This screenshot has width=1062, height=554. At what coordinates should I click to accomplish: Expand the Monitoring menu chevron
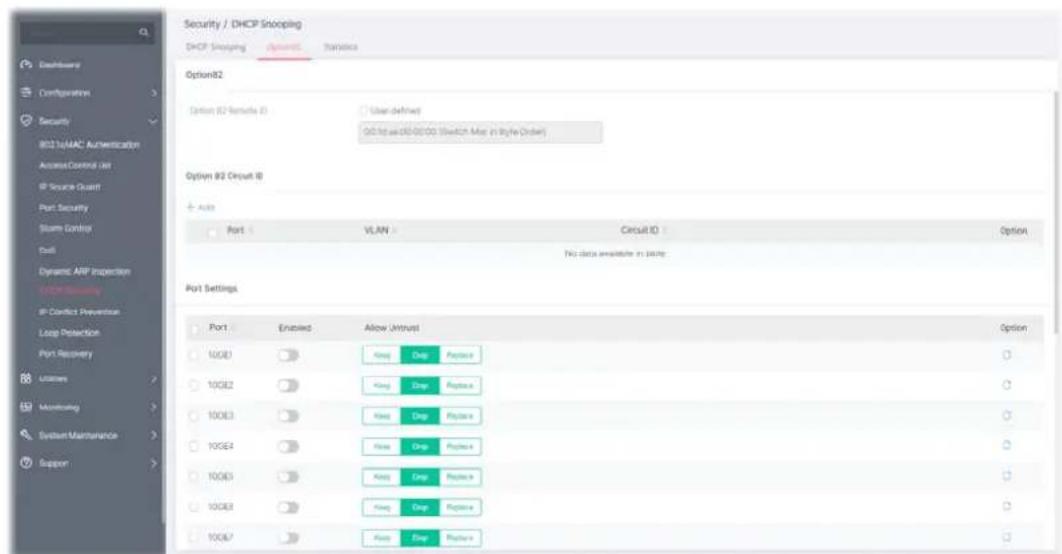coord(154,407)
